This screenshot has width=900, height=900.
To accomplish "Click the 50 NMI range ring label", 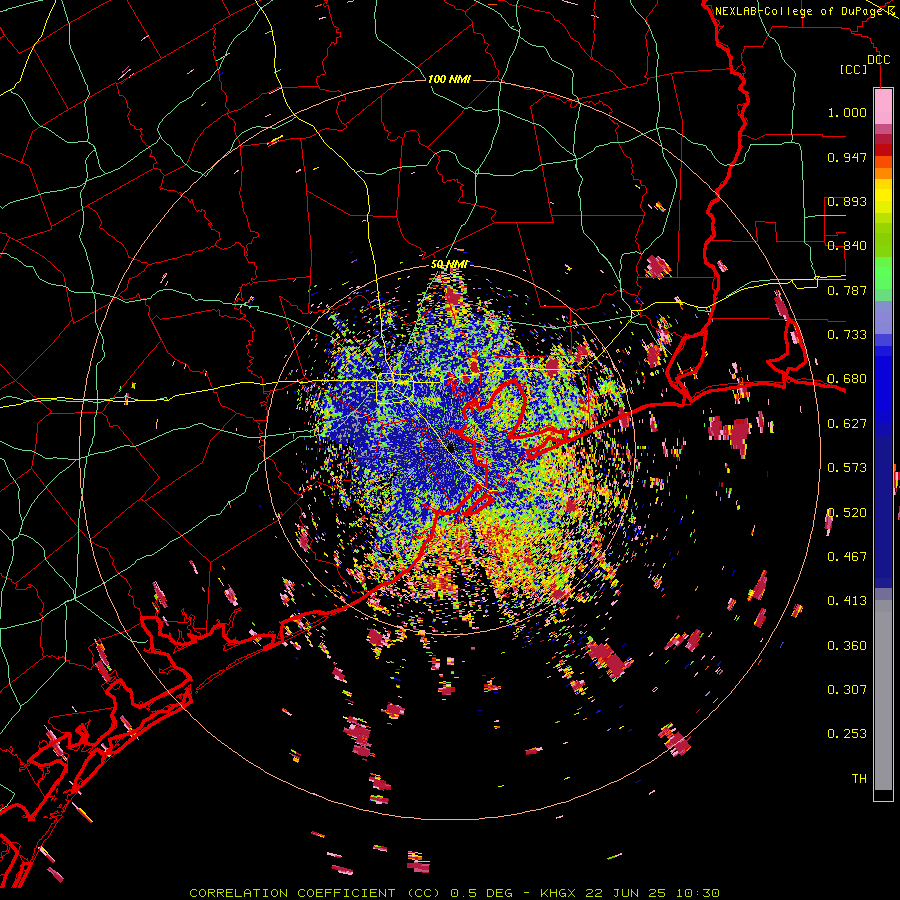I will pyautogui.click(x=449, y=265).
